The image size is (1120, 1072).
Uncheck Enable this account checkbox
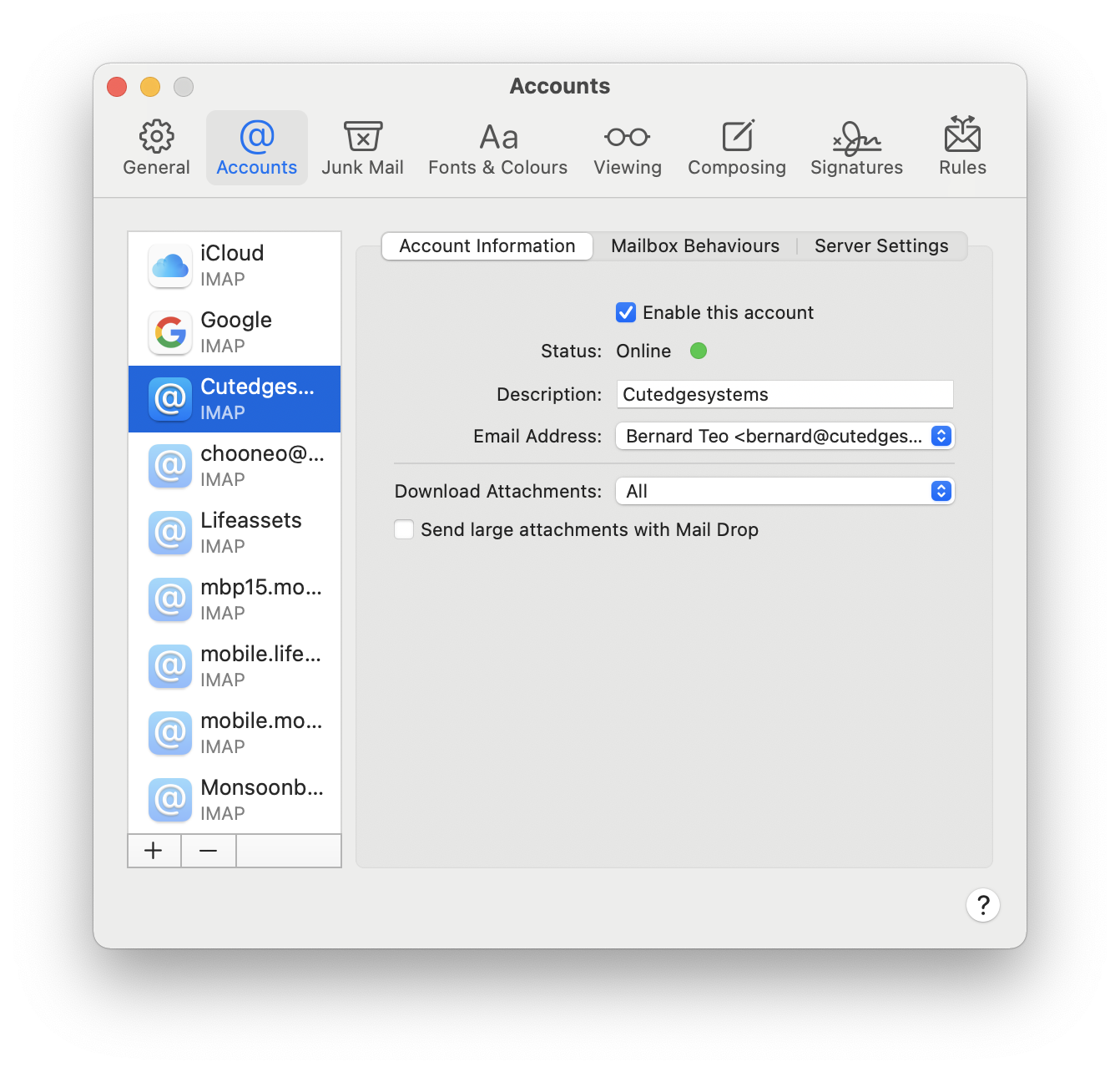[x=626, y=312]
